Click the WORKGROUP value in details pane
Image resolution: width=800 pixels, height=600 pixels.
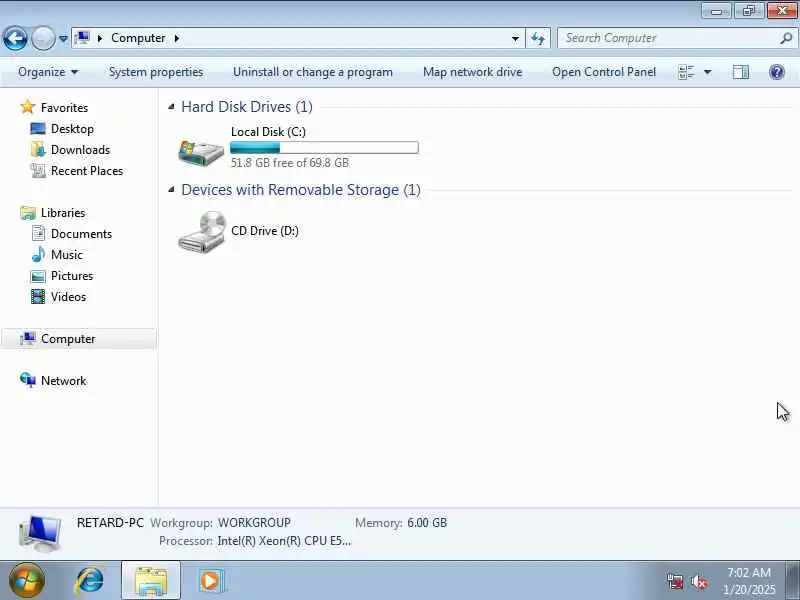point(254,523)
